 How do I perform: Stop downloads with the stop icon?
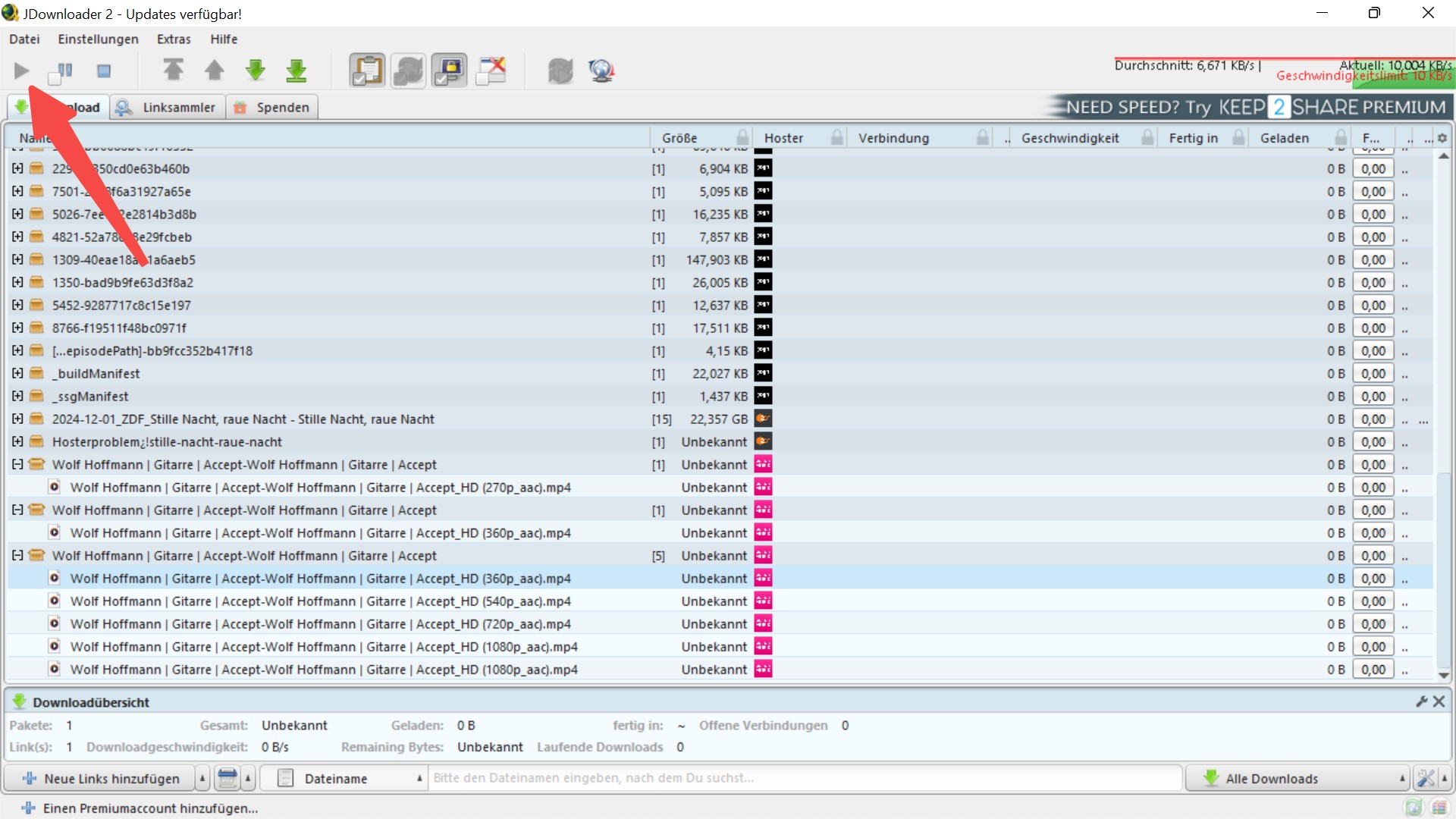coord(104,71)
